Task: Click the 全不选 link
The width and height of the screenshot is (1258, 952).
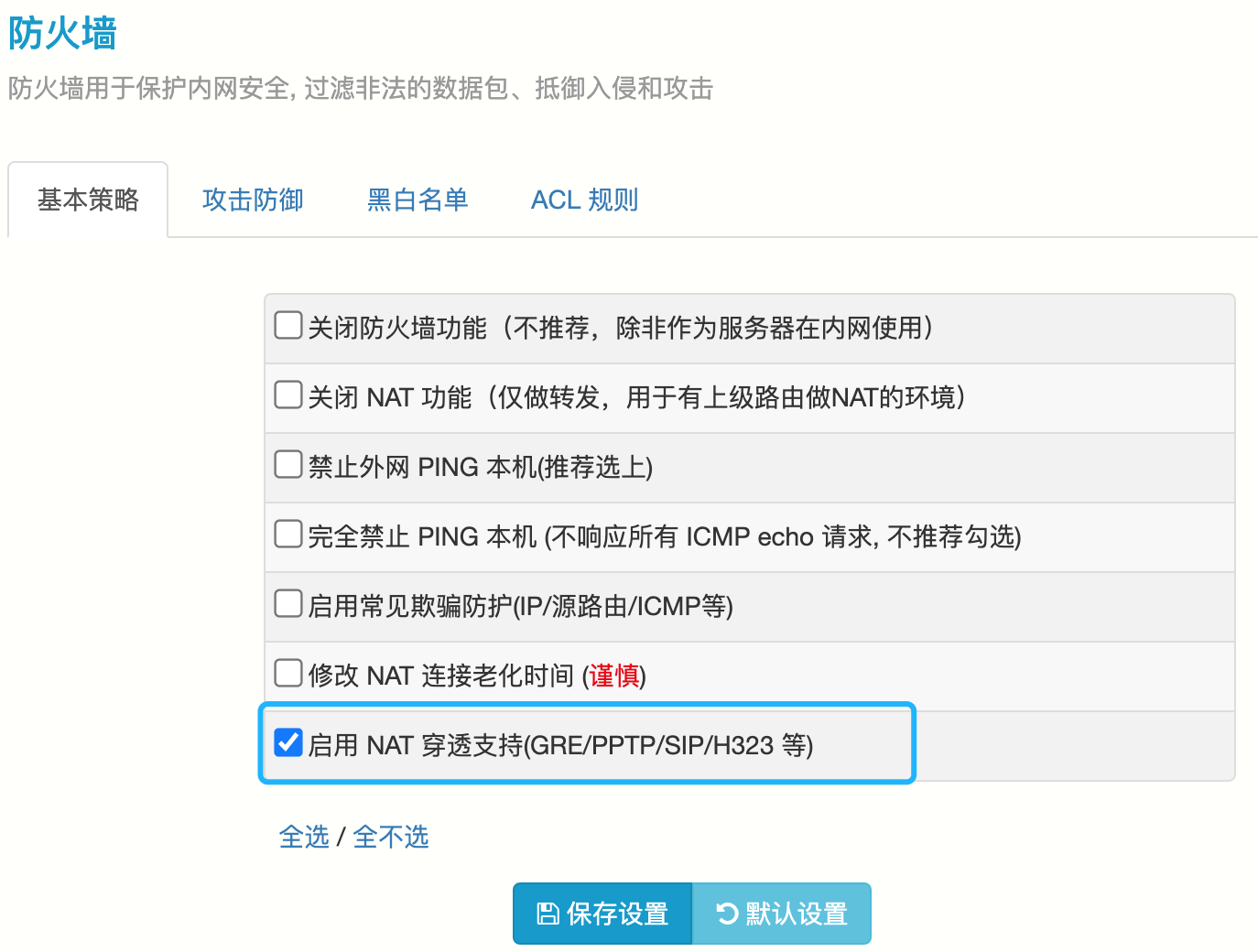Action: coord(391,837)
